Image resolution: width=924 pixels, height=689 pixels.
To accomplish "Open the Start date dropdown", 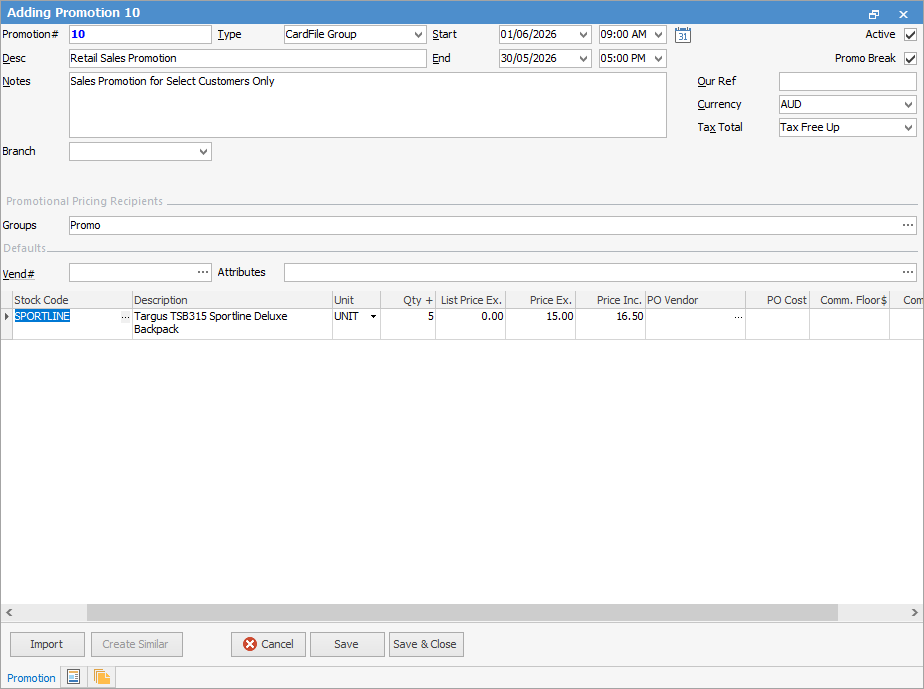I will pyautogui.click(x=583, y=35).
